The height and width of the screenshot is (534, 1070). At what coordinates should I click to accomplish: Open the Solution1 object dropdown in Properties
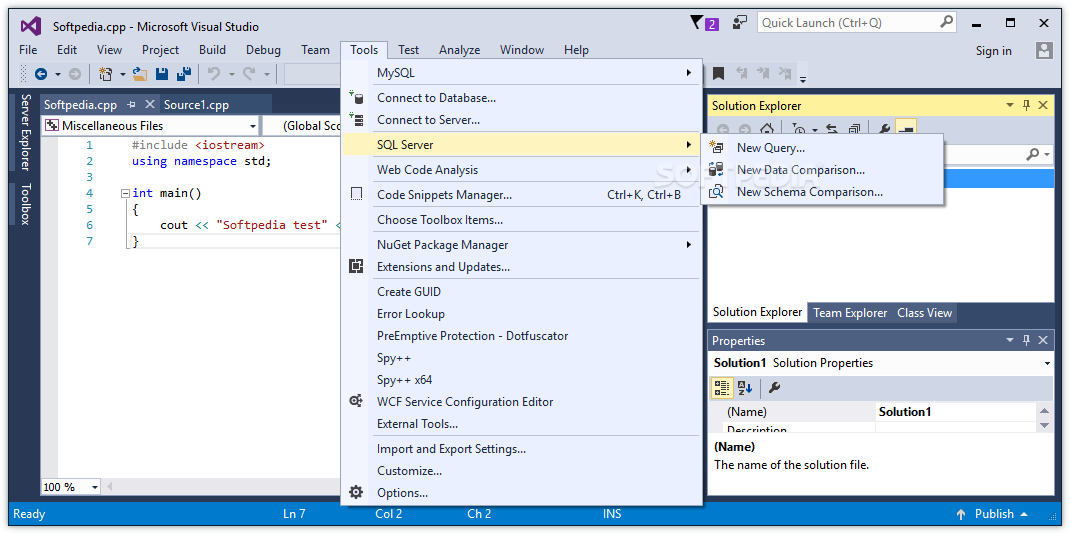coord(1047,364)
